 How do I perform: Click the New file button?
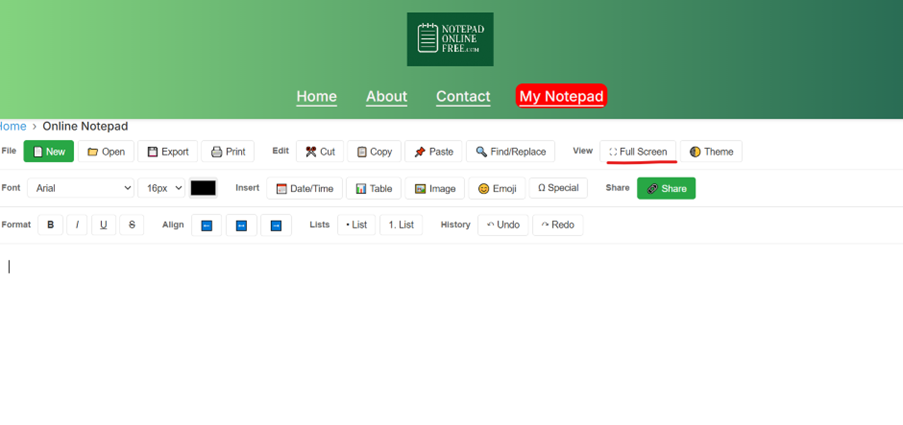tap(48, 152)
